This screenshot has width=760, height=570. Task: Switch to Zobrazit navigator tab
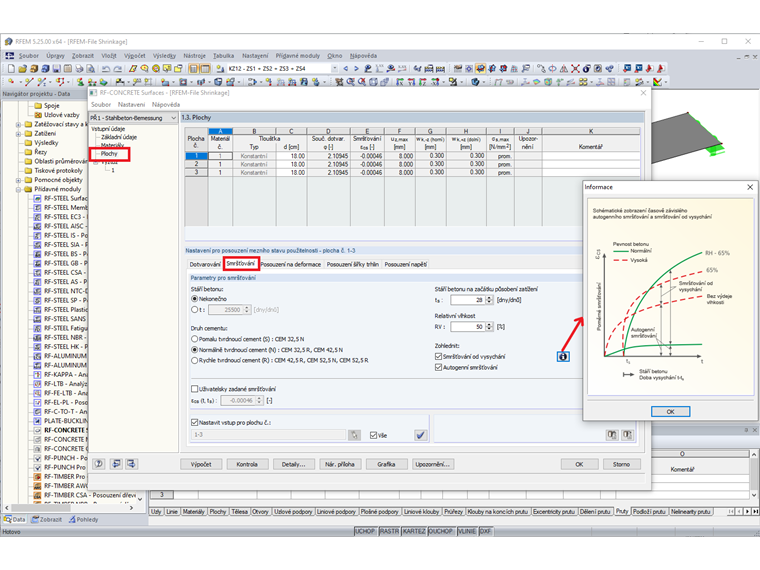tap(47, 519)
